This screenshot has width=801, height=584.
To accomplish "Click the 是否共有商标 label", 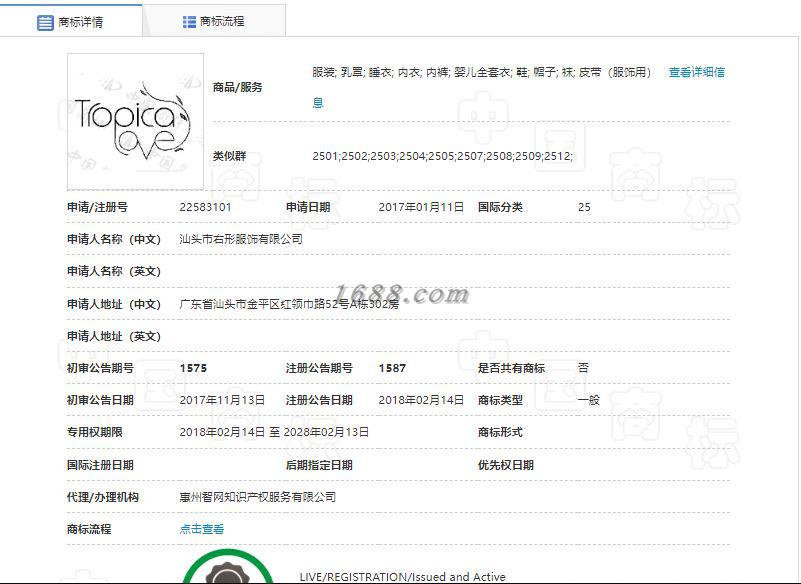I will pos(511,368).
